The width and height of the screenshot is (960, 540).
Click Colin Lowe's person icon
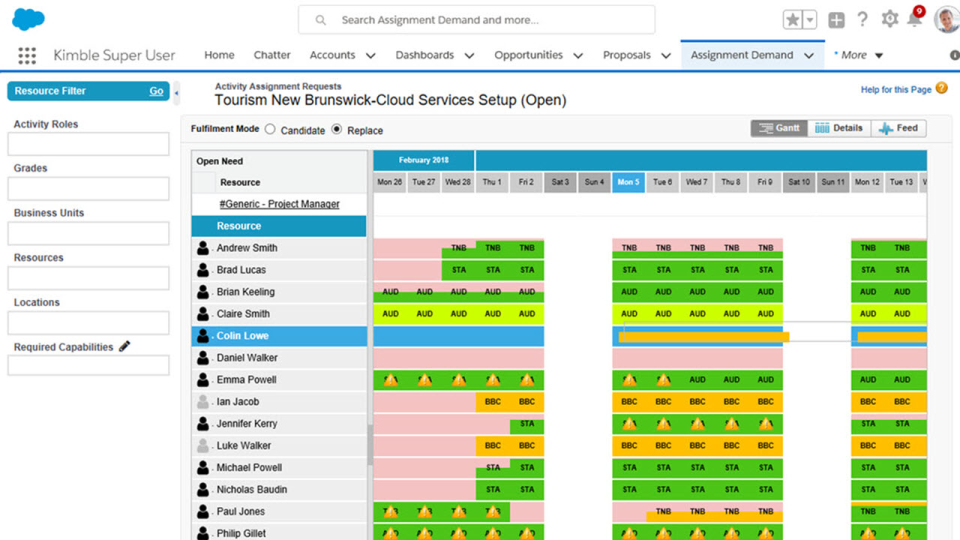[x=203, y=336]
